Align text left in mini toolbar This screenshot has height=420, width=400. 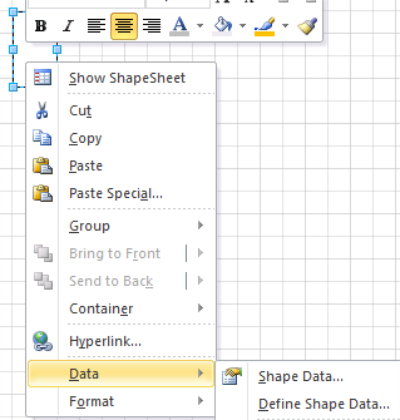(96, 26)
